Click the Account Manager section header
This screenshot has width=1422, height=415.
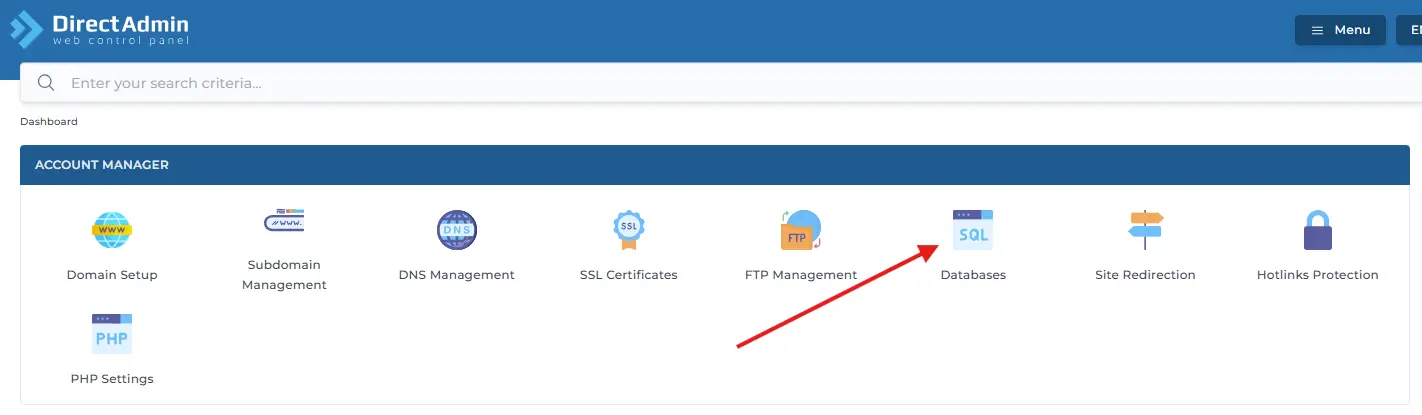pos(715,165)
